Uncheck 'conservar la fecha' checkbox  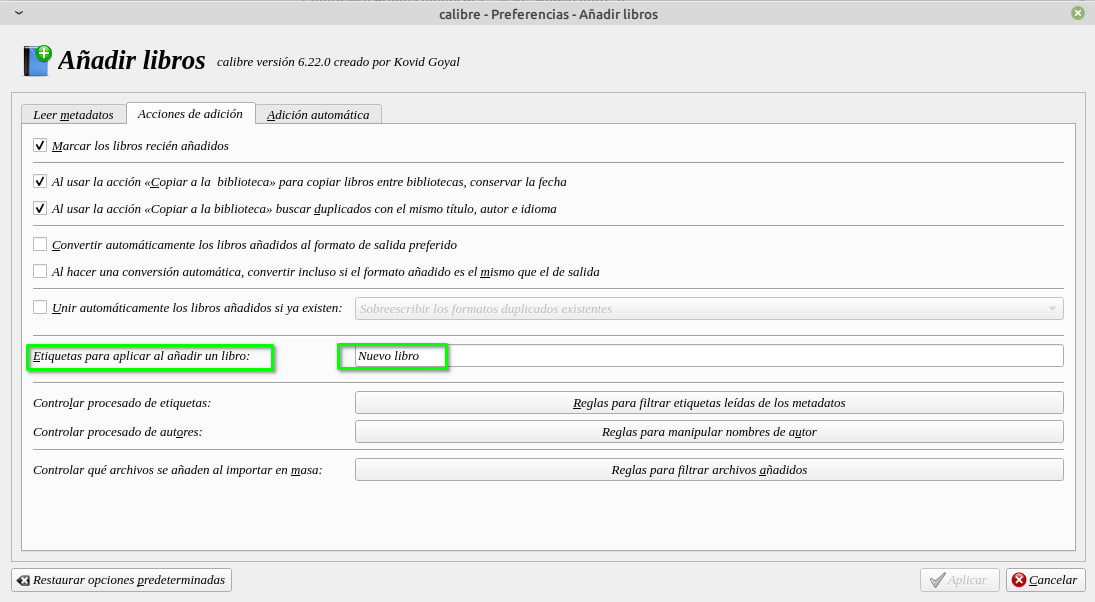click(x=40, y=182)
